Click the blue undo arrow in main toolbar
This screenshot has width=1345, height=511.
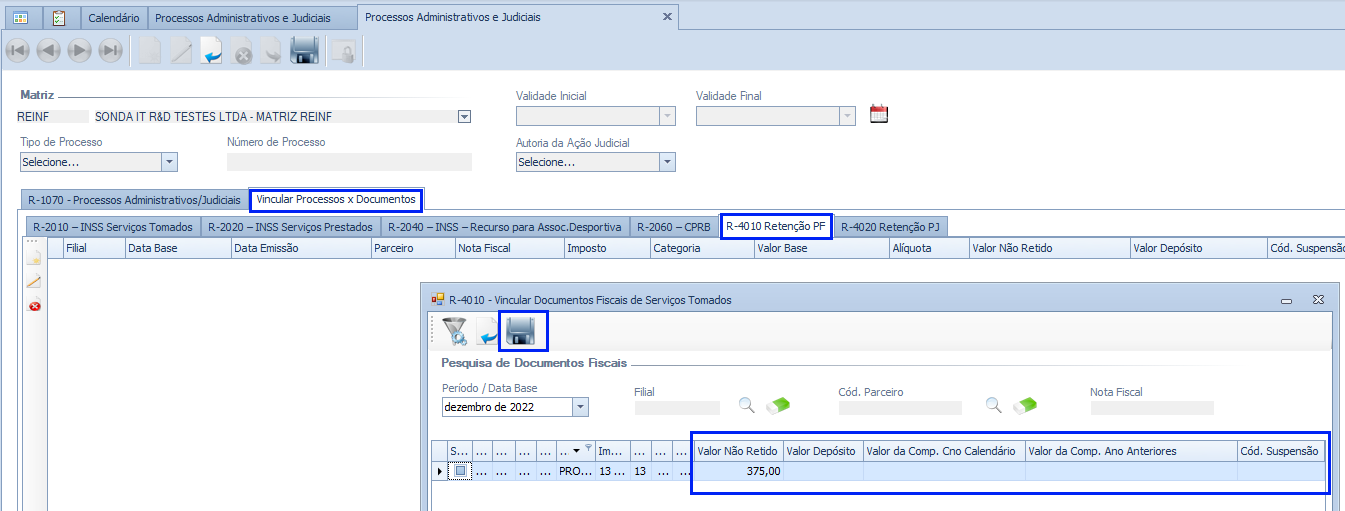pos(212,51)
